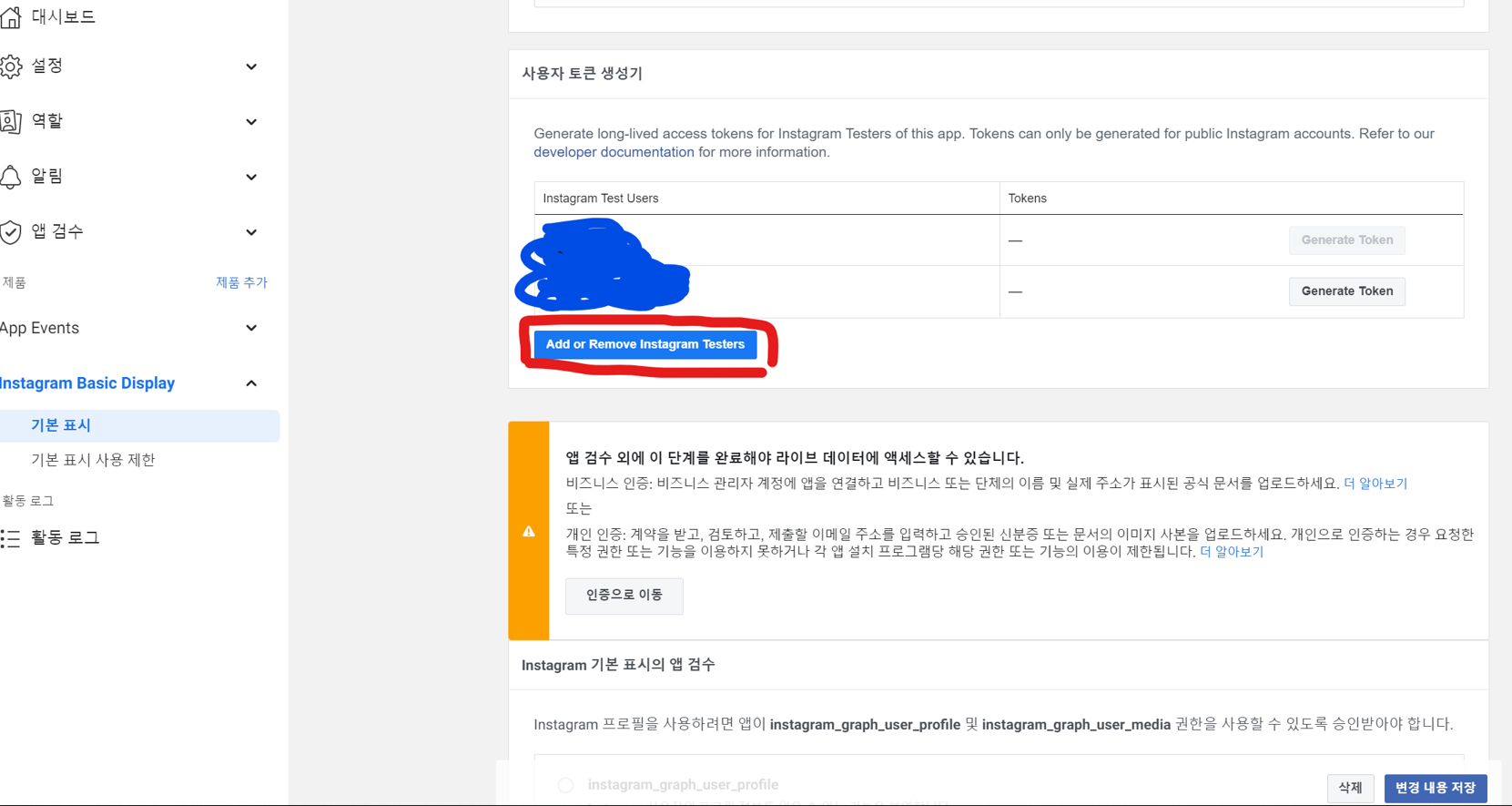Click the activity log list icon
Viewport: 1512px width, 806px height.
click(11, 538)
